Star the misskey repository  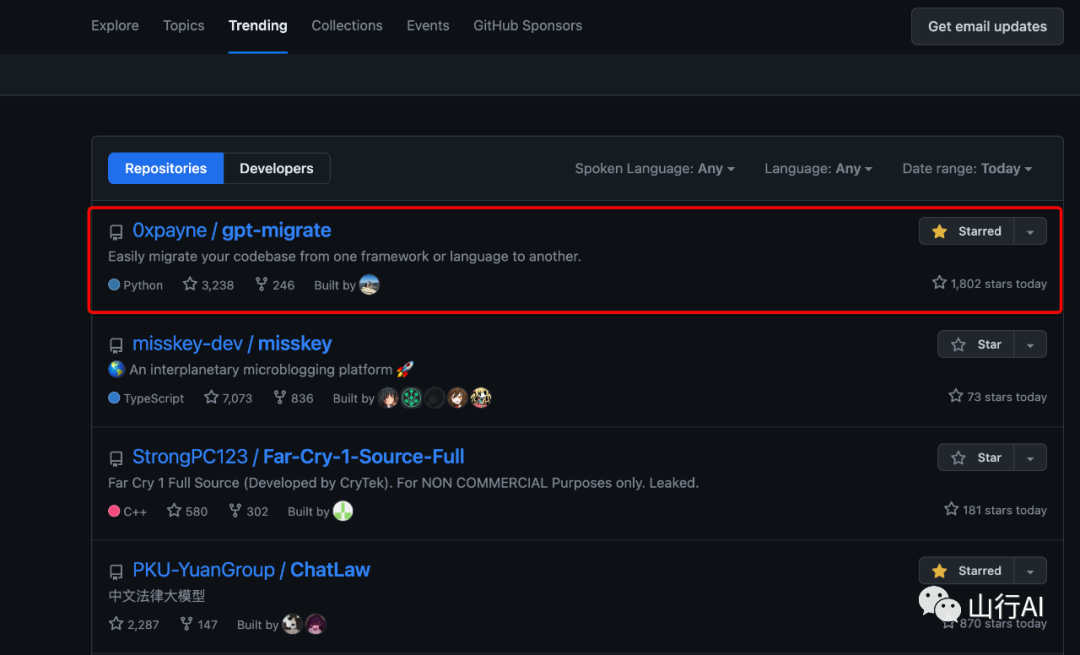point(975,344)
